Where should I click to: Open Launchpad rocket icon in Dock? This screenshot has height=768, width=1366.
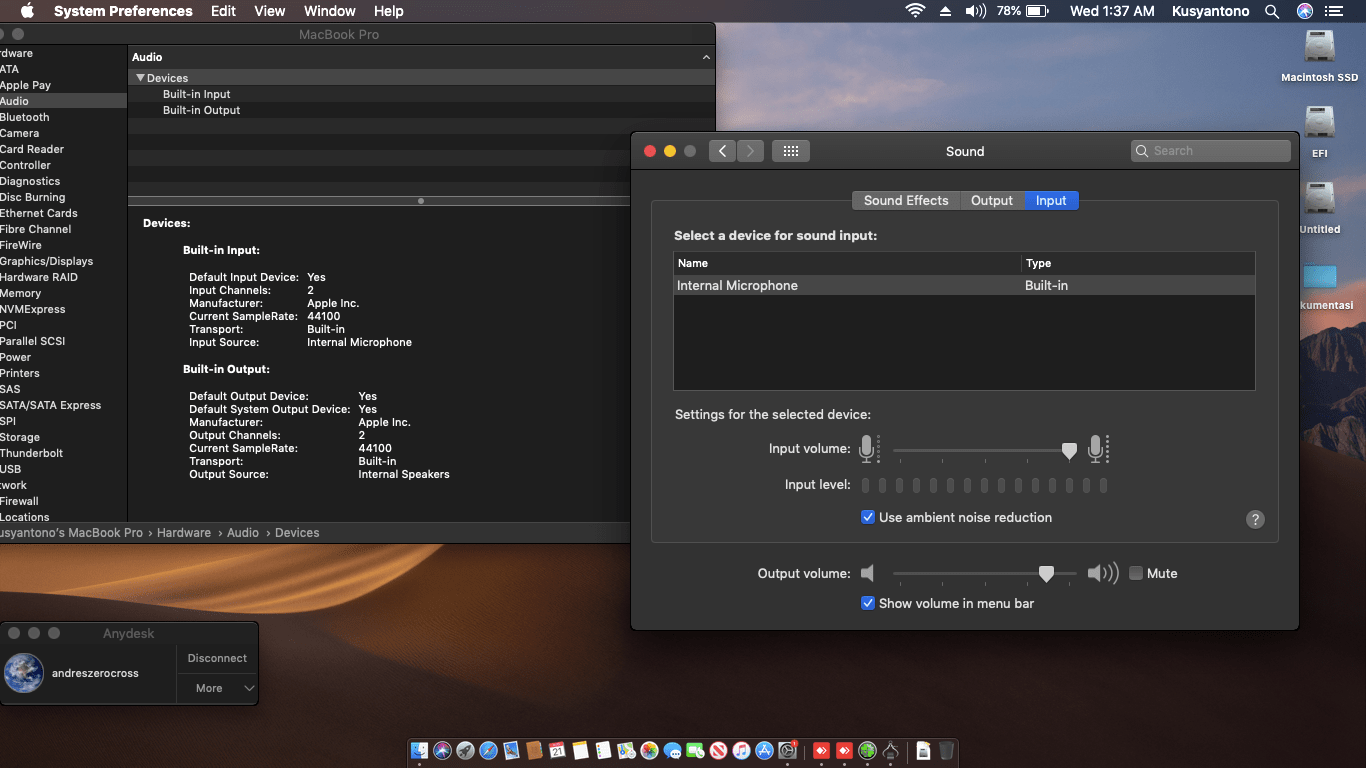[x=466, y=750]
